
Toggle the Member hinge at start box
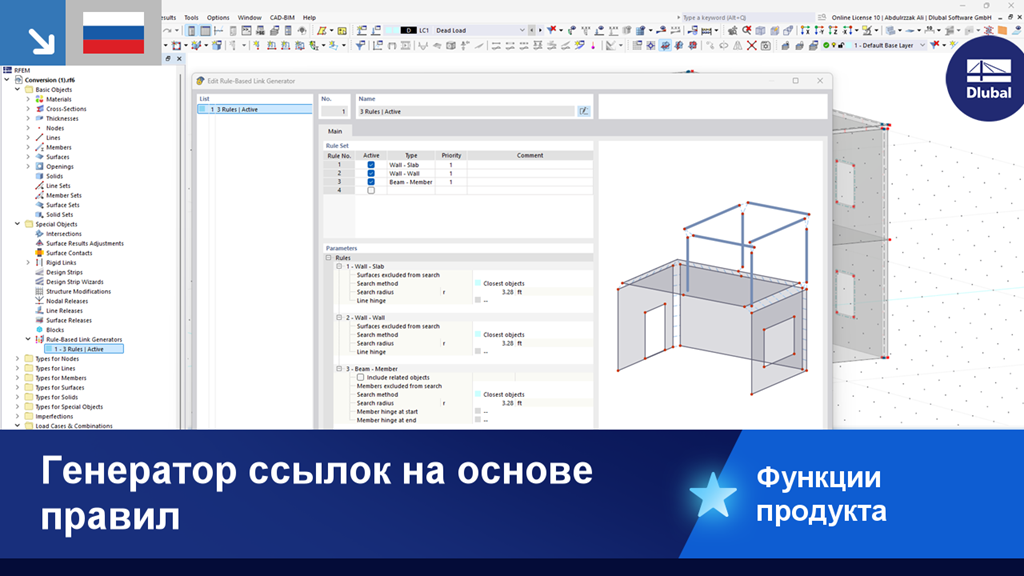tap(477, 411)
